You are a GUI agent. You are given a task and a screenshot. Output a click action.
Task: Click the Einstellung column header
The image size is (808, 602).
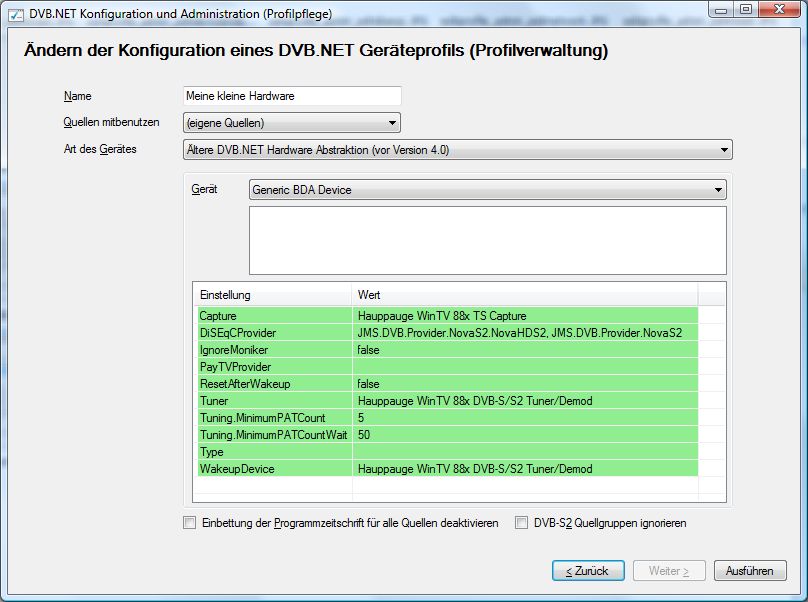(x=274, y=295)
